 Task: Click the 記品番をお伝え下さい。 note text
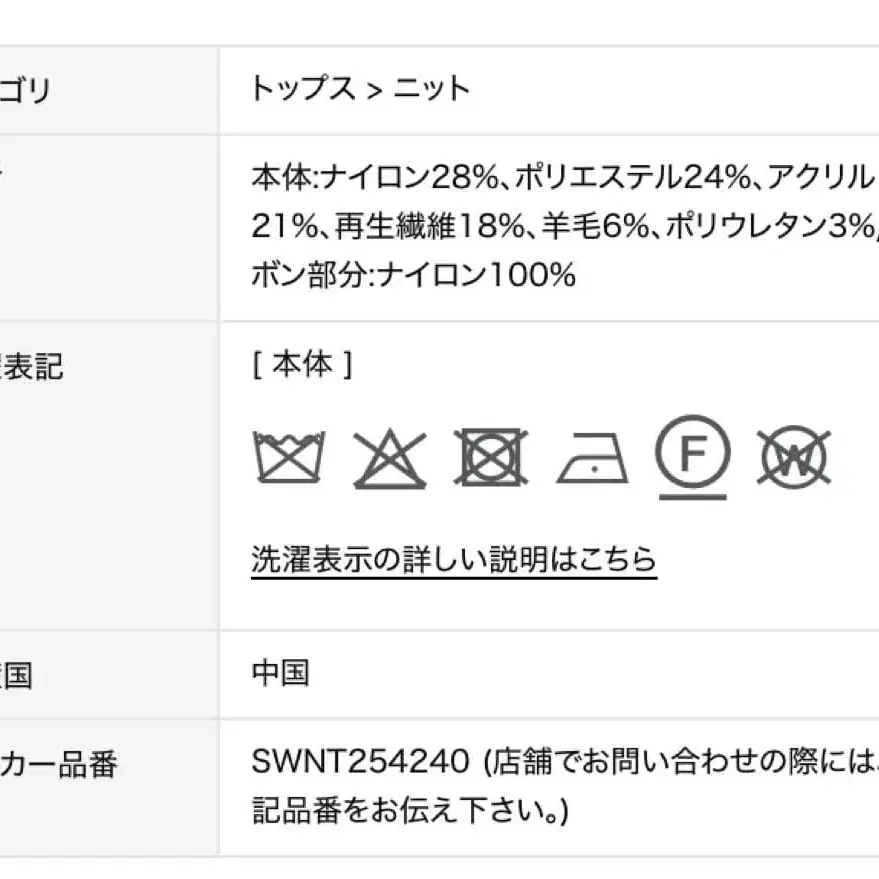[x=409, y=810]
